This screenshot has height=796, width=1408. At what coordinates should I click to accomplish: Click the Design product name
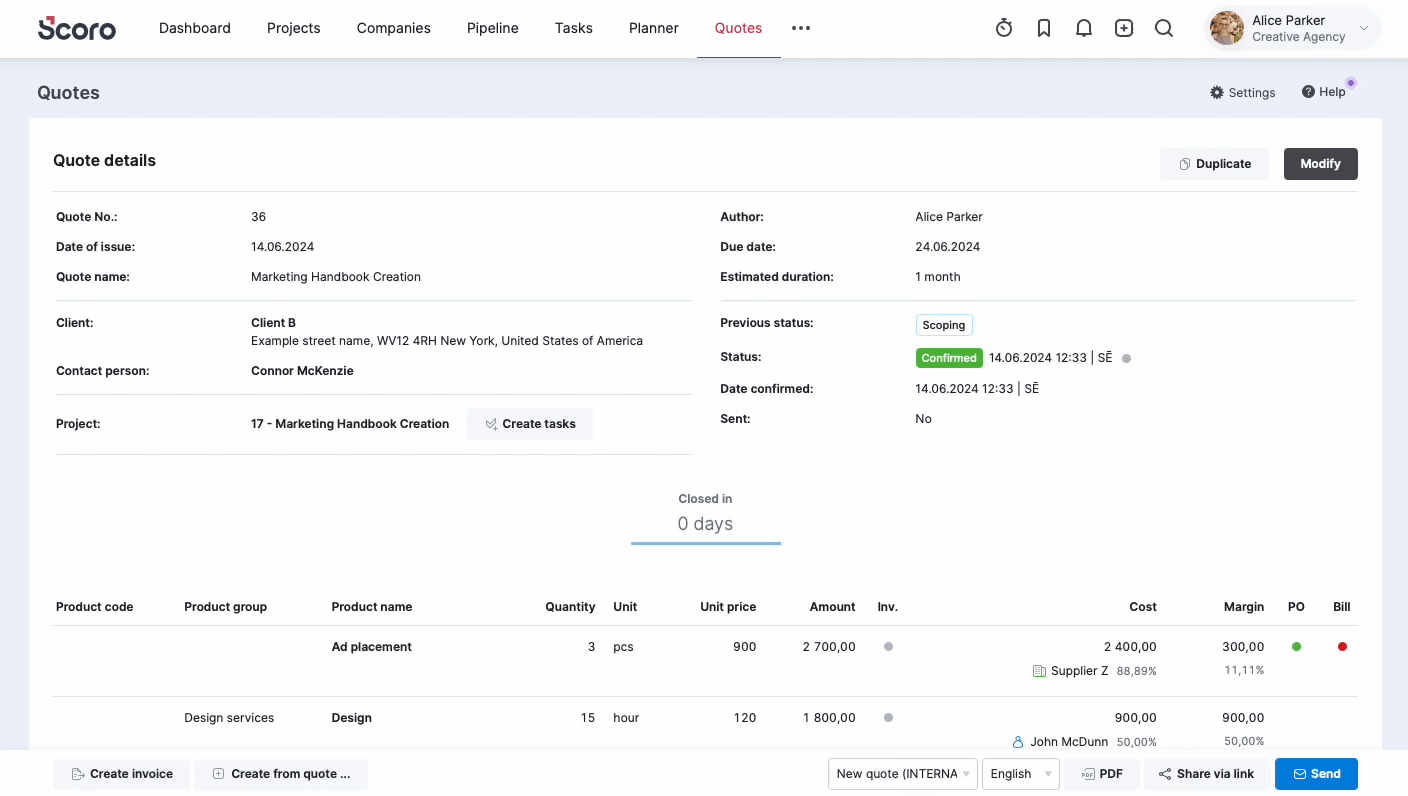(352, 718)
